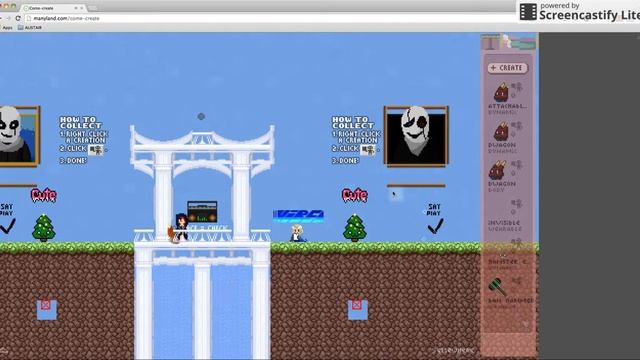This screenshot has width=640, height=360.
Task: Click the manyland.com address bar
Action: click(x=269, y=18)
